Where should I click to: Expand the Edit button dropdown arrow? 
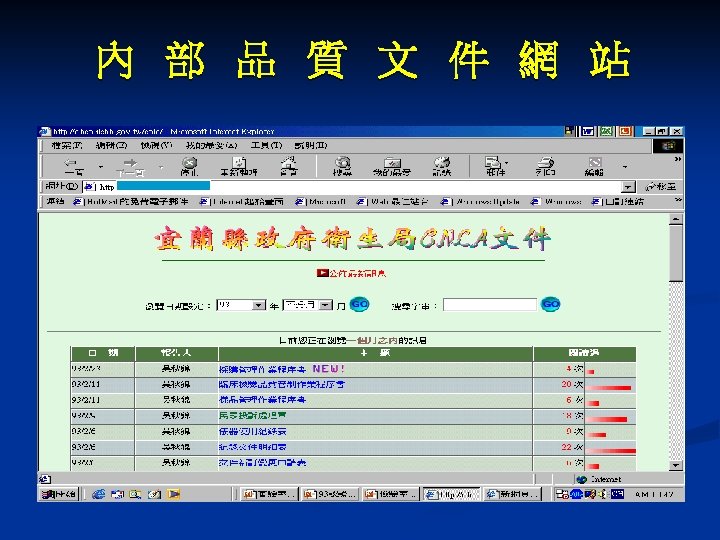tap(625, 167)
